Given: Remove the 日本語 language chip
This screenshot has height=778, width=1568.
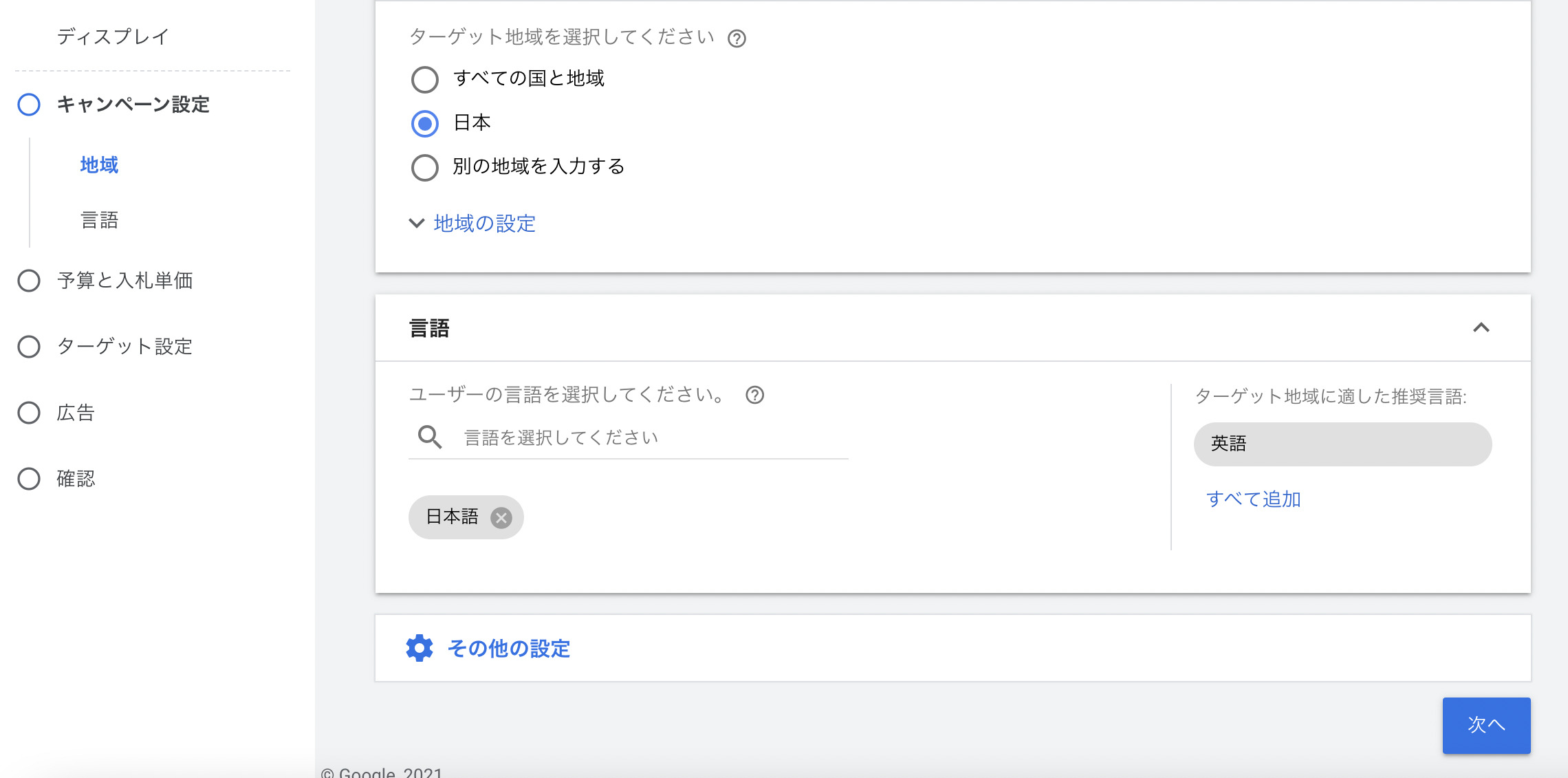Looking at the screenshot, I should click(x=501, y=517).
